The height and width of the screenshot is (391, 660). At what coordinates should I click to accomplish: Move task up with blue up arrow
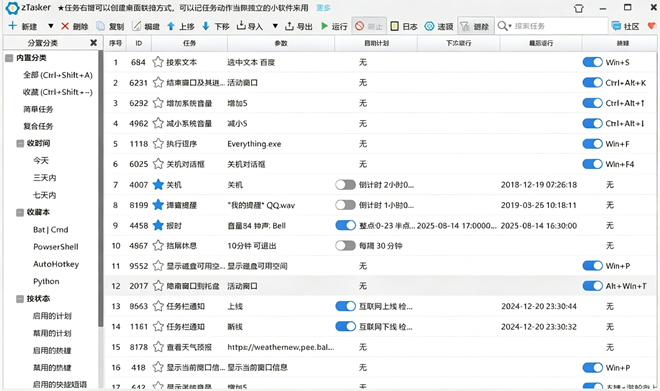[171, 26]
